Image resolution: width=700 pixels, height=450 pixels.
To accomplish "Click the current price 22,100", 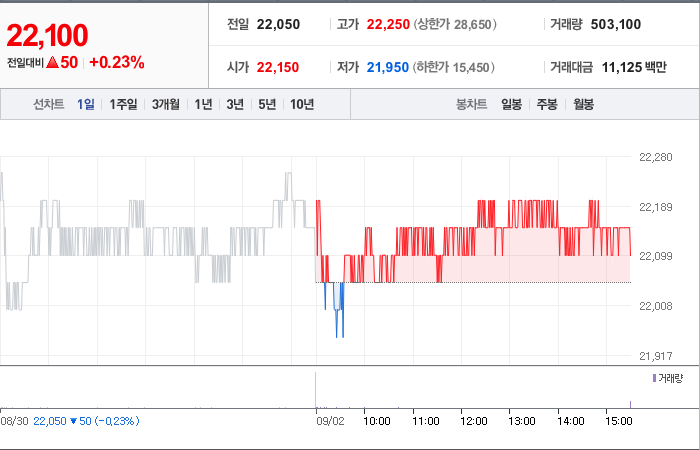I will [47, 35].
